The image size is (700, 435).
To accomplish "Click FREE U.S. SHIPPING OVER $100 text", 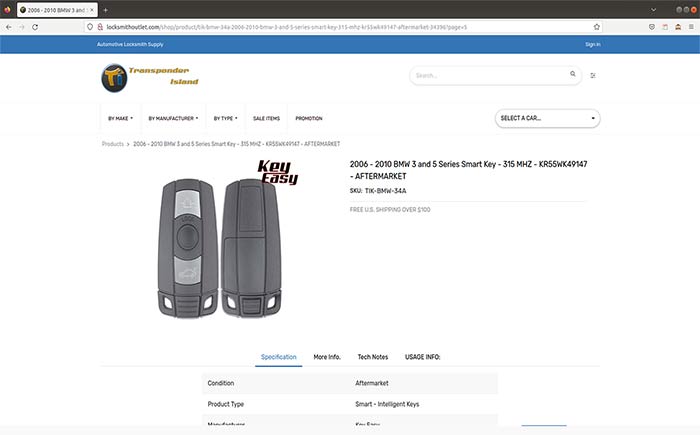I will click(390, 209).
